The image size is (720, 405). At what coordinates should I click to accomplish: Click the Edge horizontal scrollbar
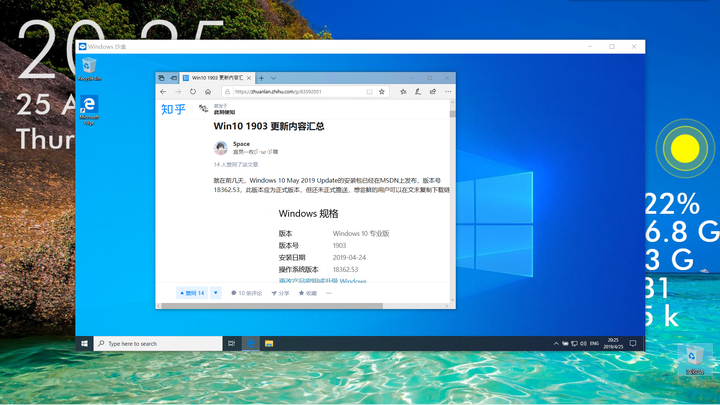click(x=272, y=306)
